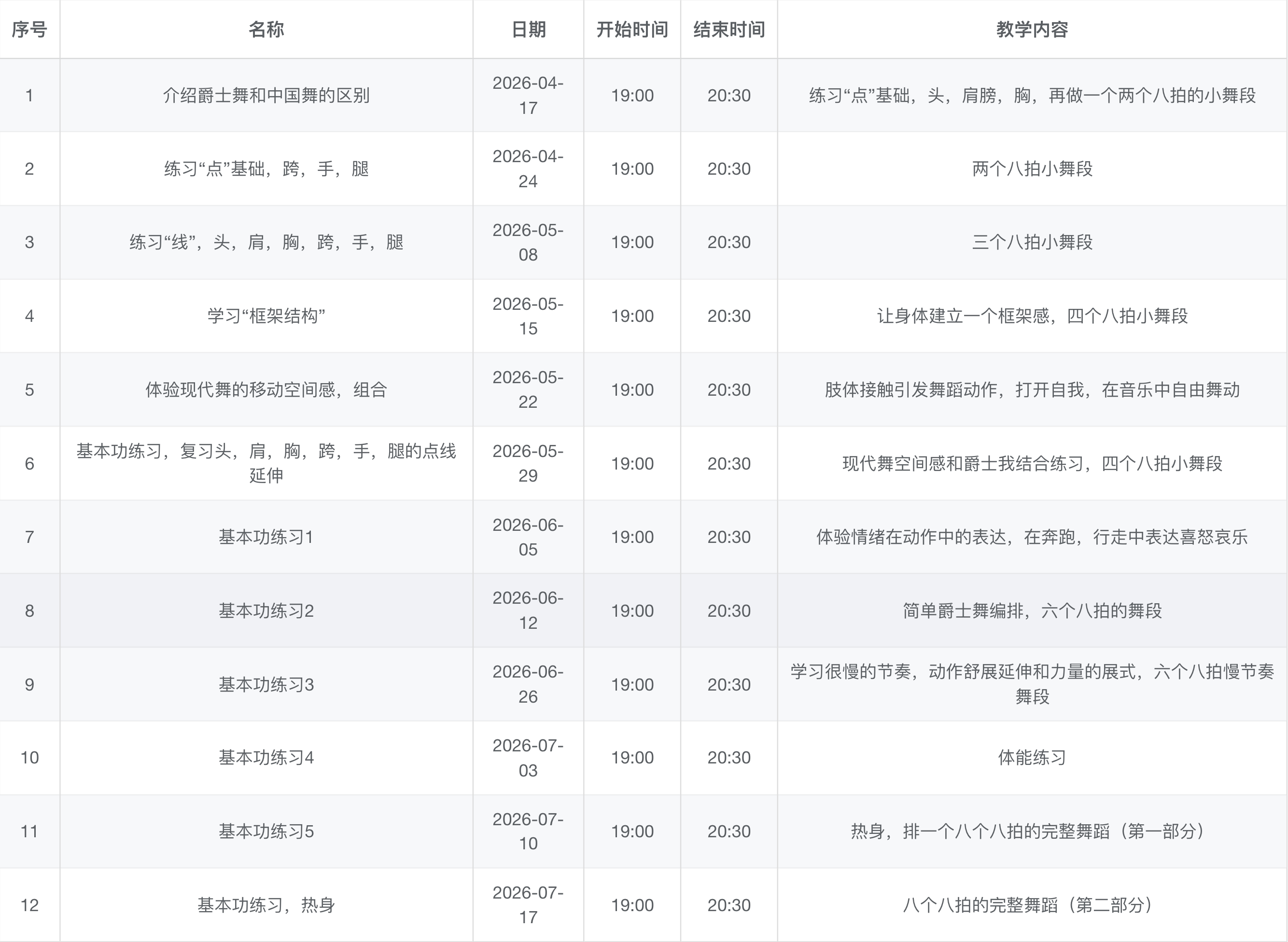Click the 结束时间 column header
This screenshot has height=942, width=1288.
pyautogui.click(x=728, y=29)
